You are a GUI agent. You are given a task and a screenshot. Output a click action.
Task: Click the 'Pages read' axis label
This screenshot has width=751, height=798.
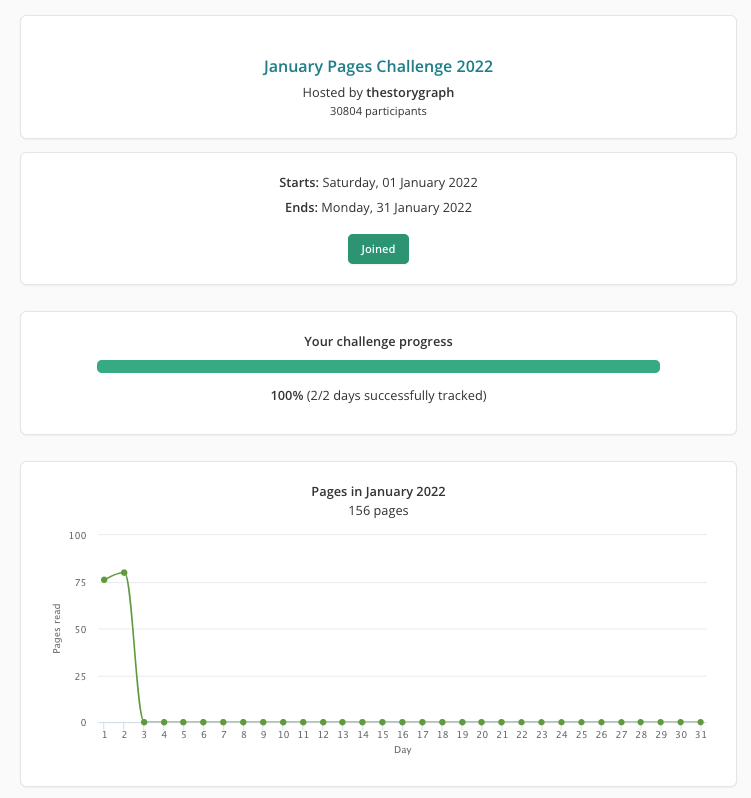(57, 629)
